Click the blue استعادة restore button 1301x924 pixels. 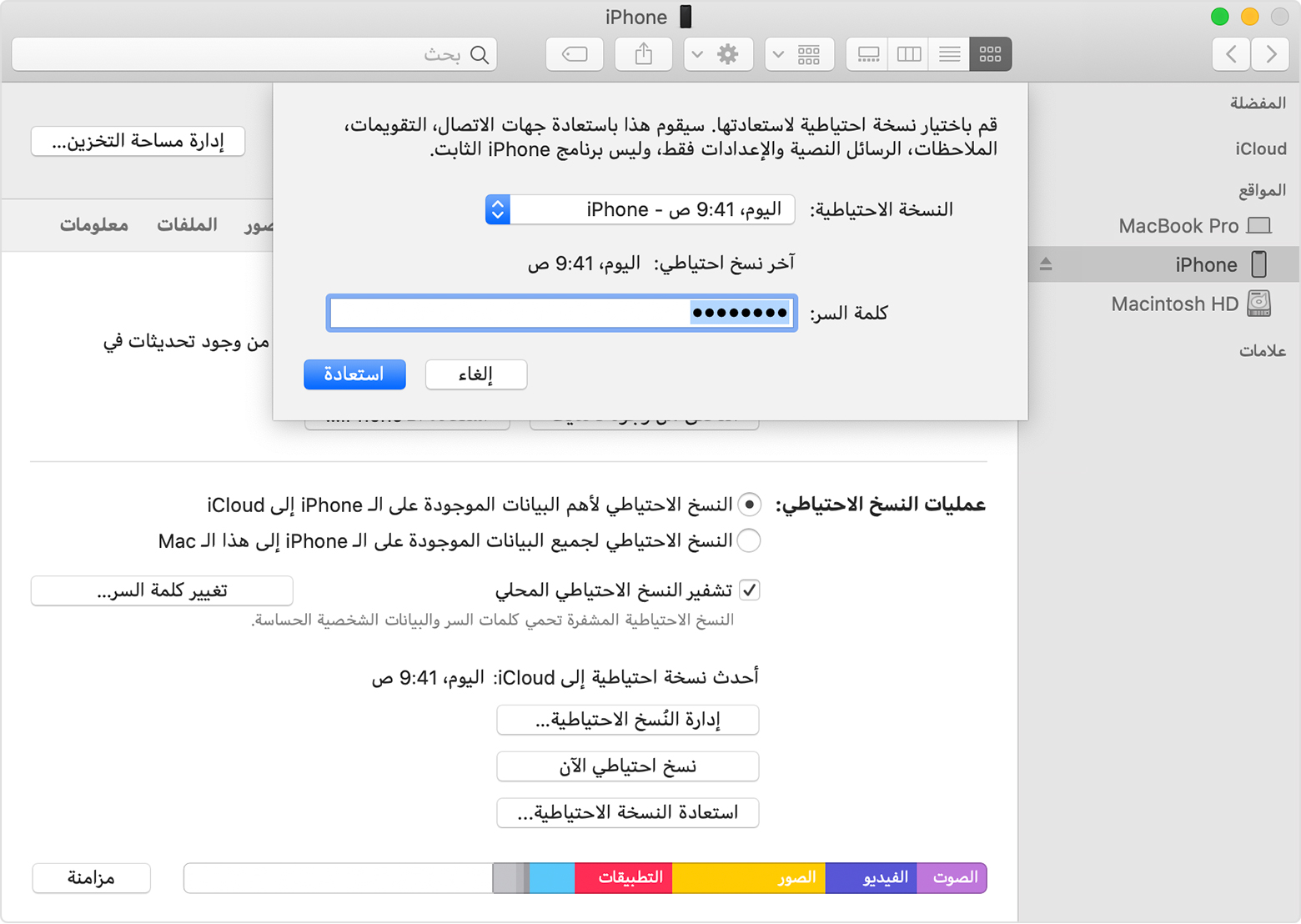(354, 374)
